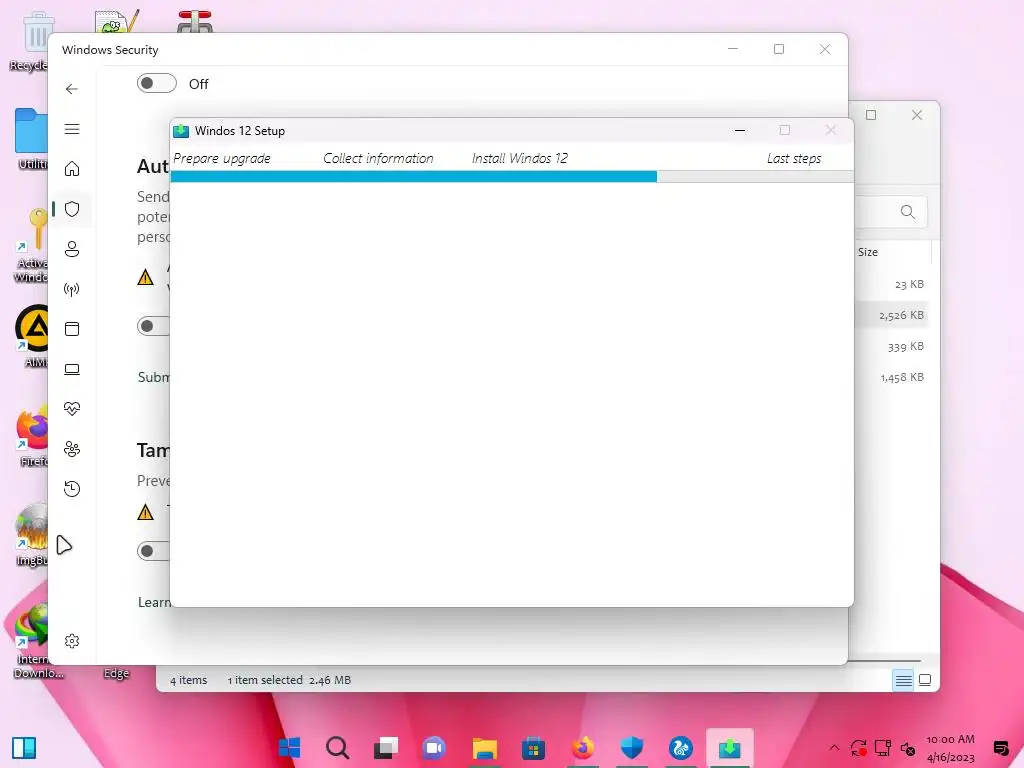Screen dimensions: 1024x768
Task: Click the Collect information step label
Action: click(x=378, y=158)
